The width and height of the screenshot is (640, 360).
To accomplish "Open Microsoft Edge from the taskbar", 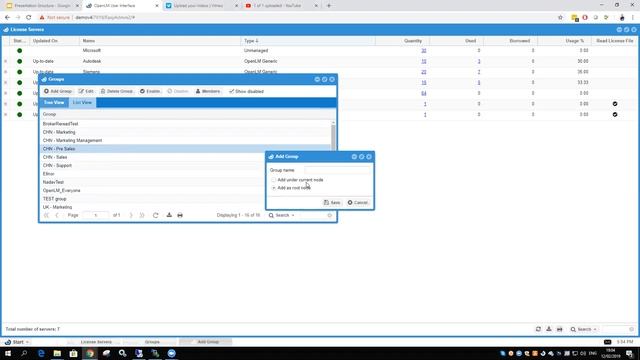I will tap(41, 353).
